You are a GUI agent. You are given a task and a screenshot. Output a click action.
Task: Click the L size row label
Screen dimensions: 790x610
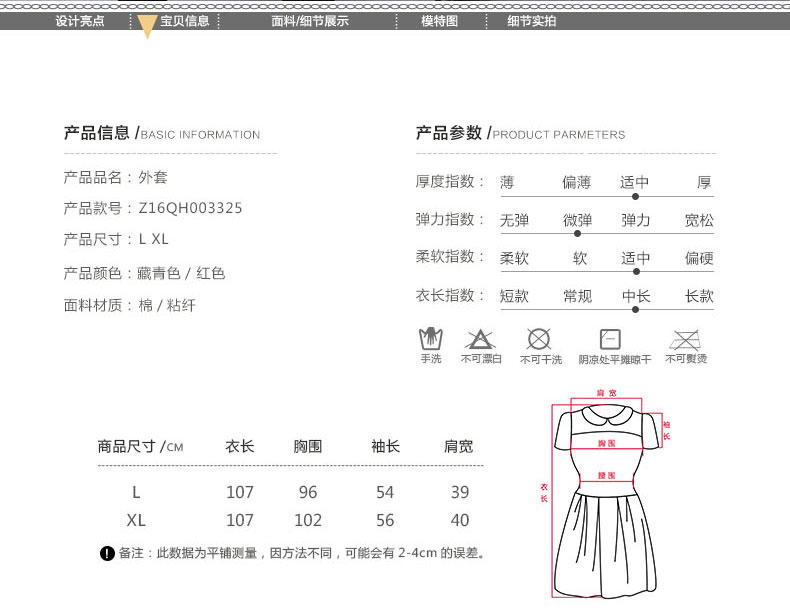pos(136,492)
